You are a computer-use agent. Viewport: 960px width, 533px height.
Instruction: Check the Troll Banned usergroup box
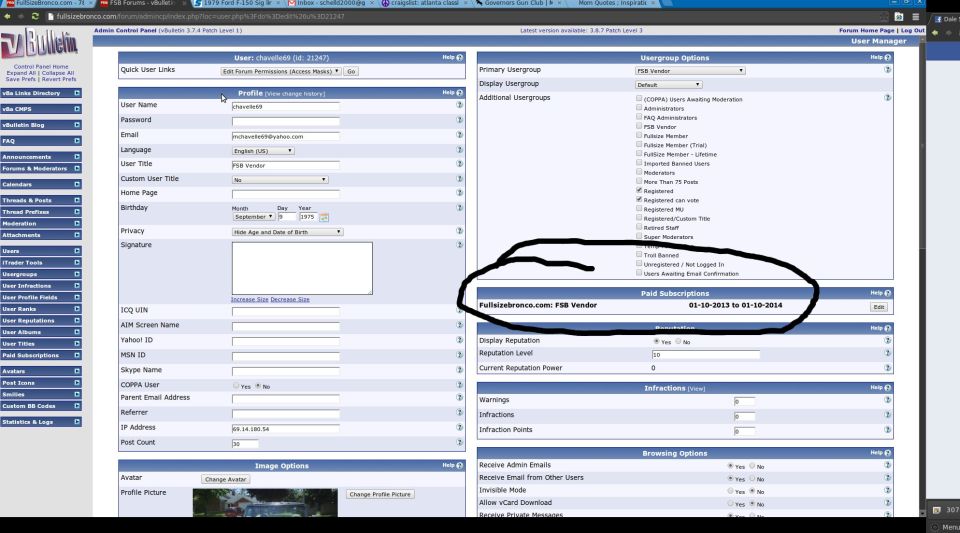pos(639,254)
